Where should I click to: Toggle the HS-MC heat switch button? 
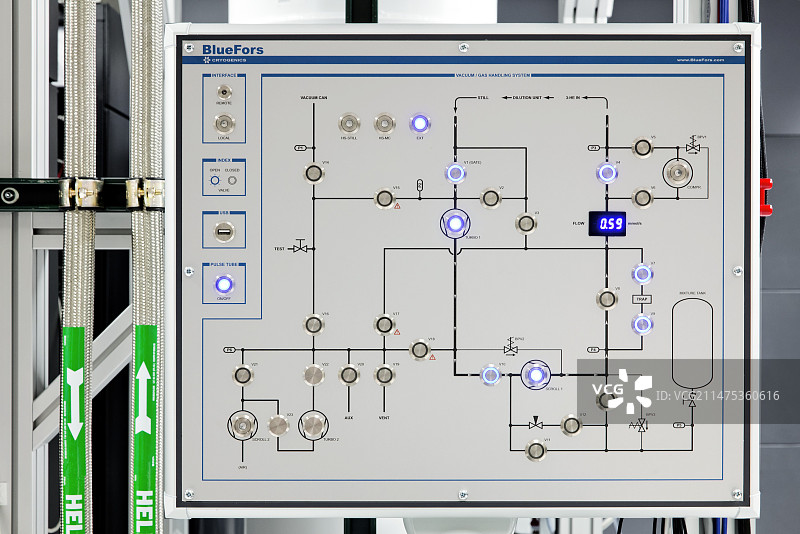click(384, 124)
